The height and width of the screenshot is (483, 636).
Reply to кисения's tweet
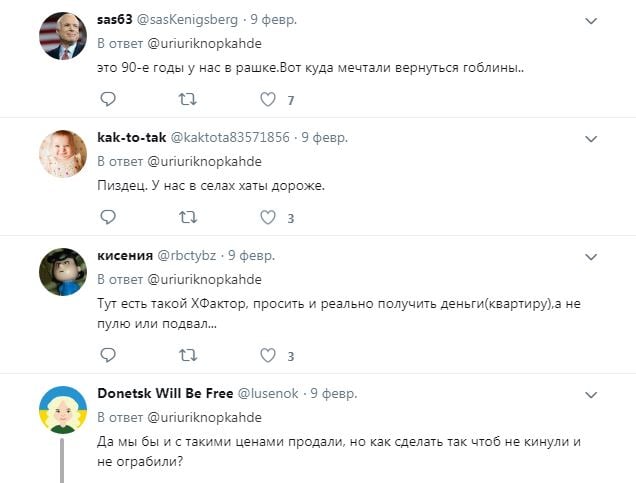[x=108, y=355]
